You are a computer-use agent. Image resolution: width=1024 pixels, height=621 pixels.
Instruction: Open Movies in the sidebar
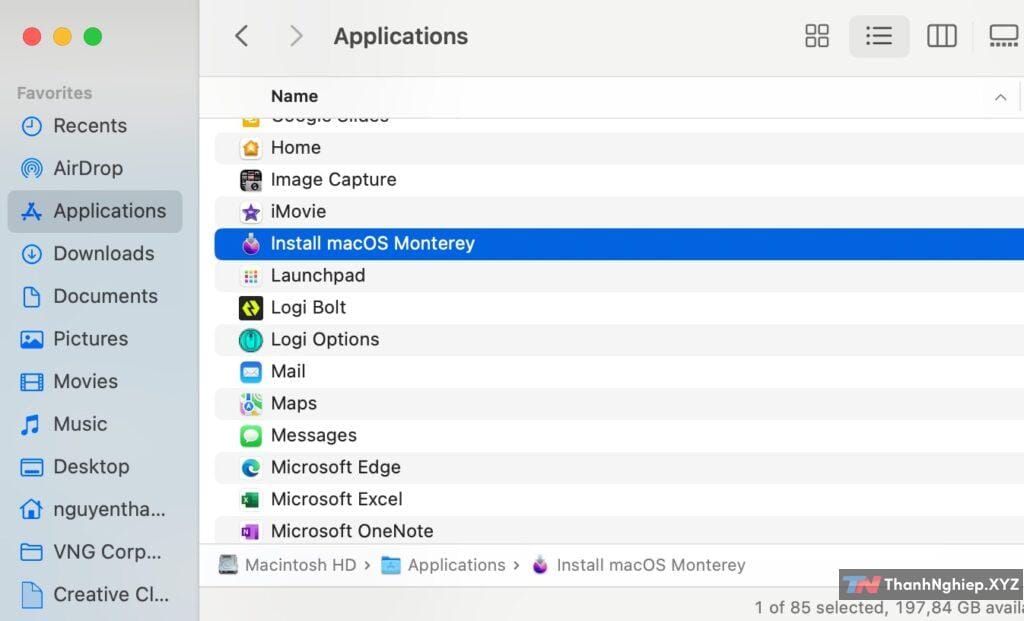(86, 381)
